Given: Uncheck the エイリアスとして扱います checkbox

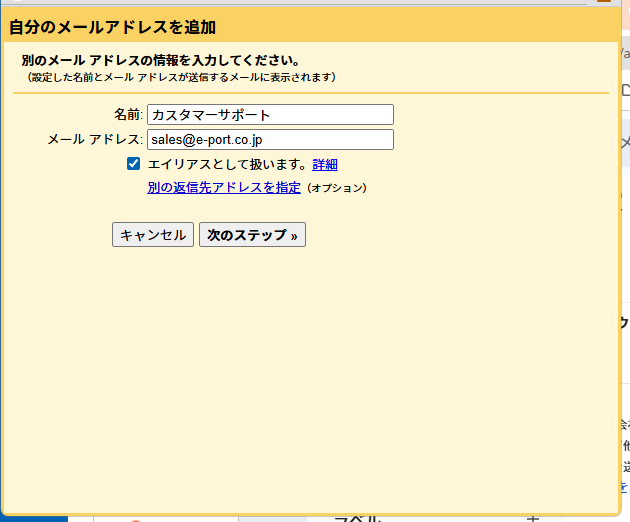Looking at the screenshot, I should pos(133,164).
